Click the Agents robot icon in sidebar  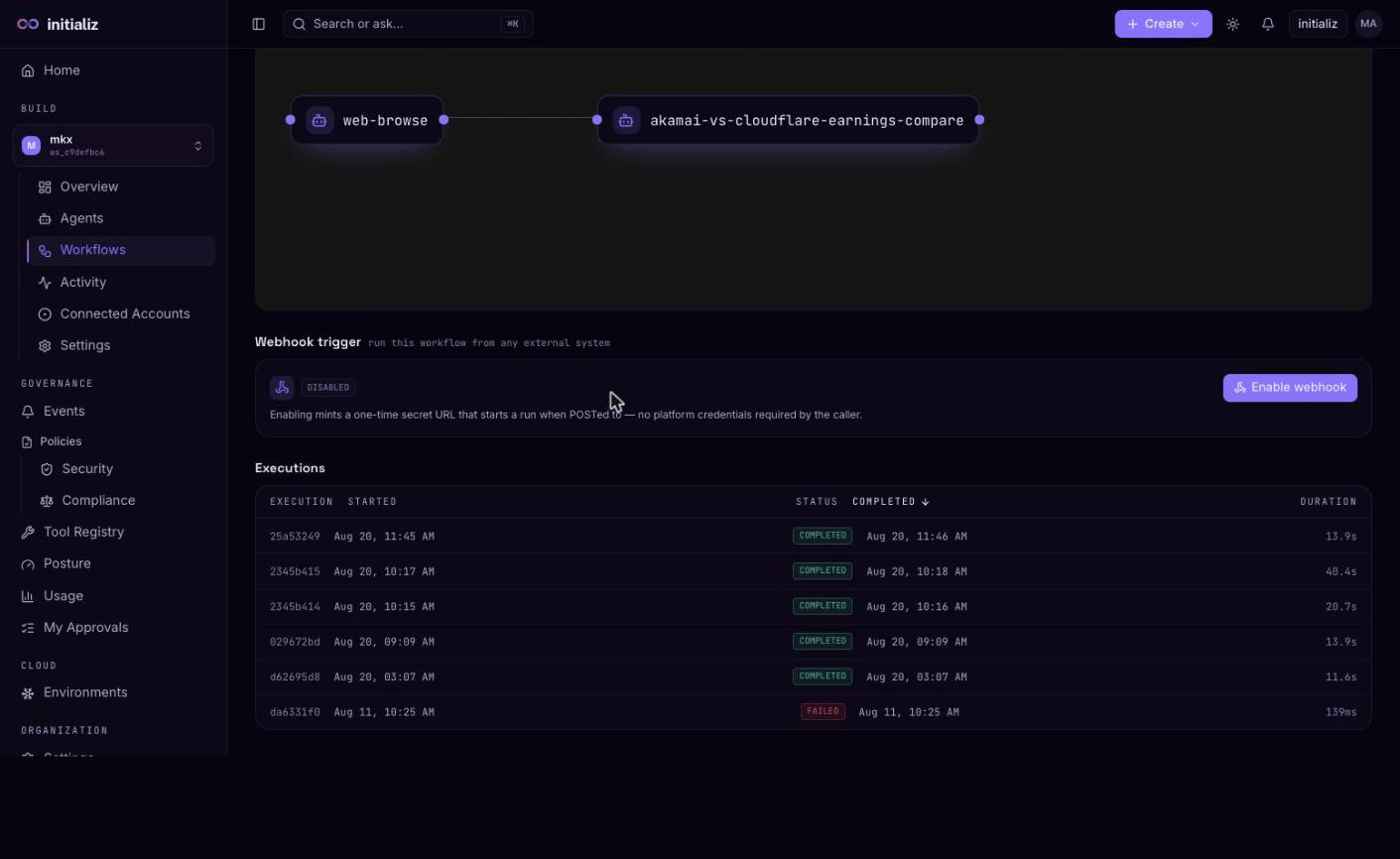[45, 219]
